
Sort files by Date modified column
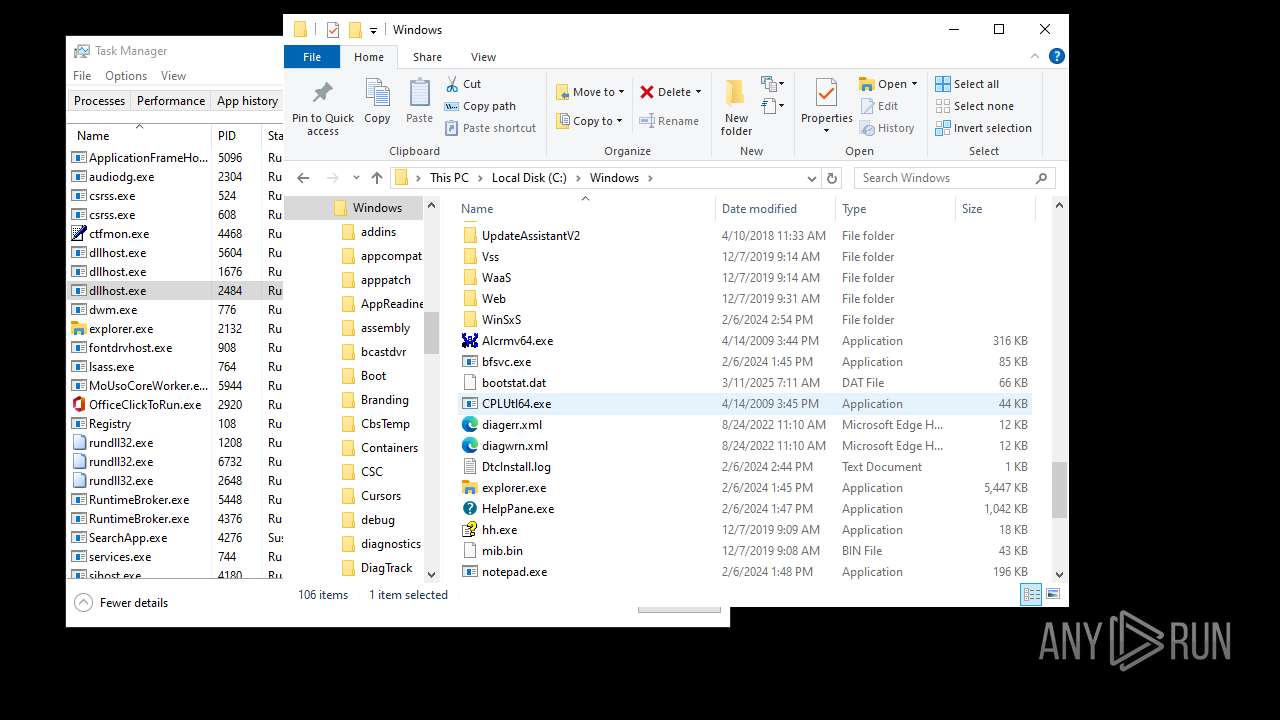pyautogui.click(x=775, y=209)
